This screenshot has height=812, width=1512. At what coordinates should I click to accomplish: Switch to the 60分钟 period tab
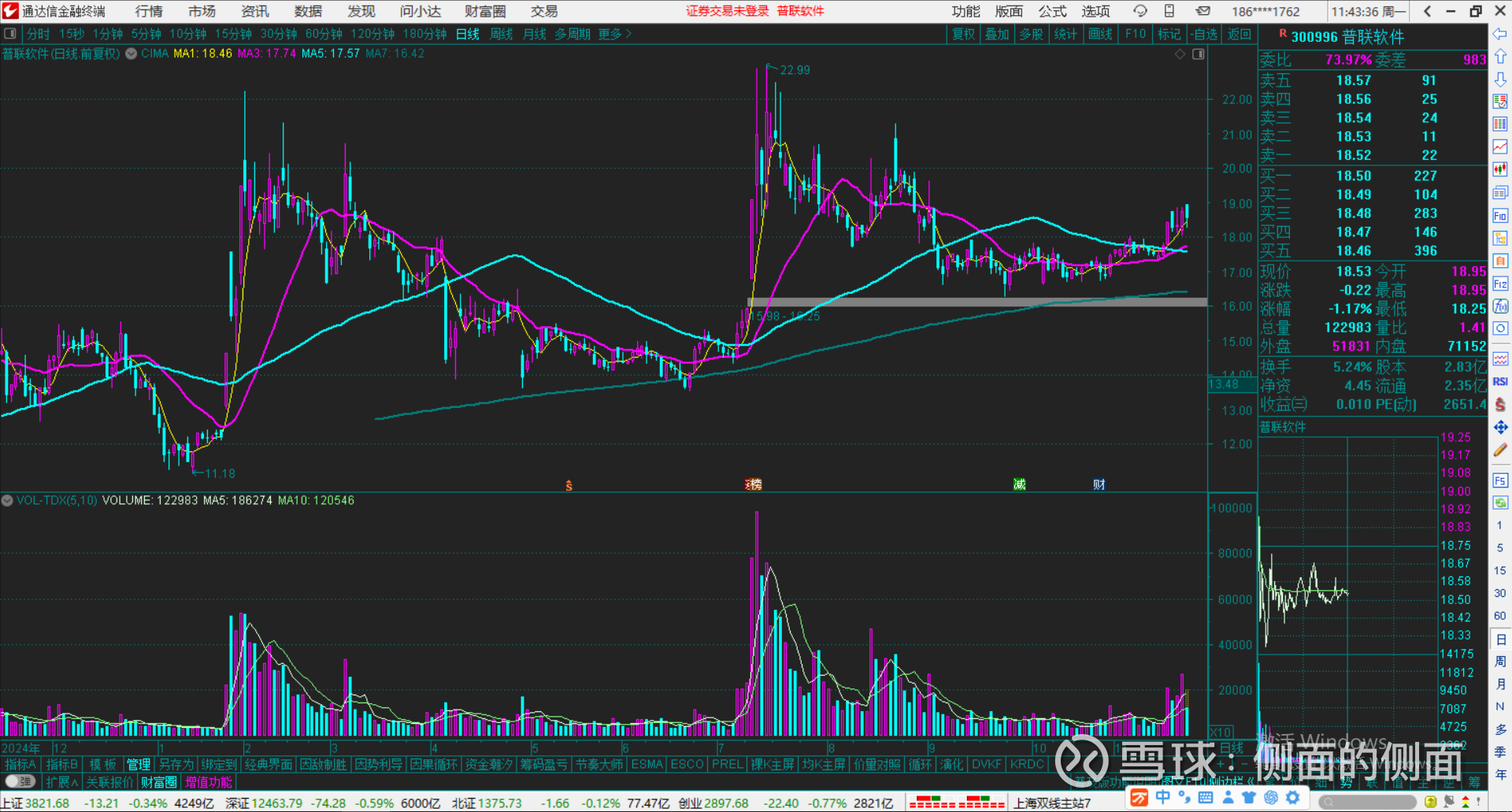(x=324, y=34)
